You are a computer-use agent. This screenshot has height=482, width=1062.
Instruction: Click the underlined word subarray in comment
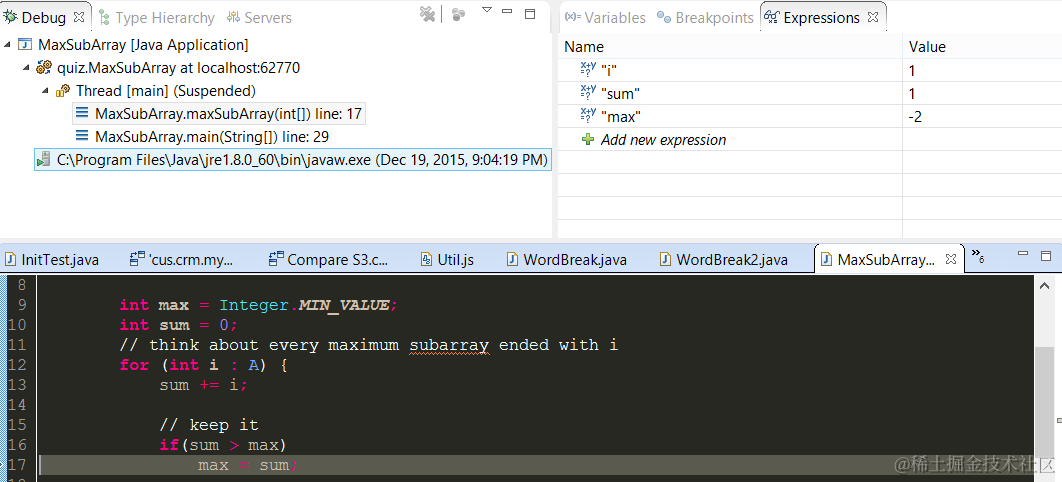tap(448, 345)
